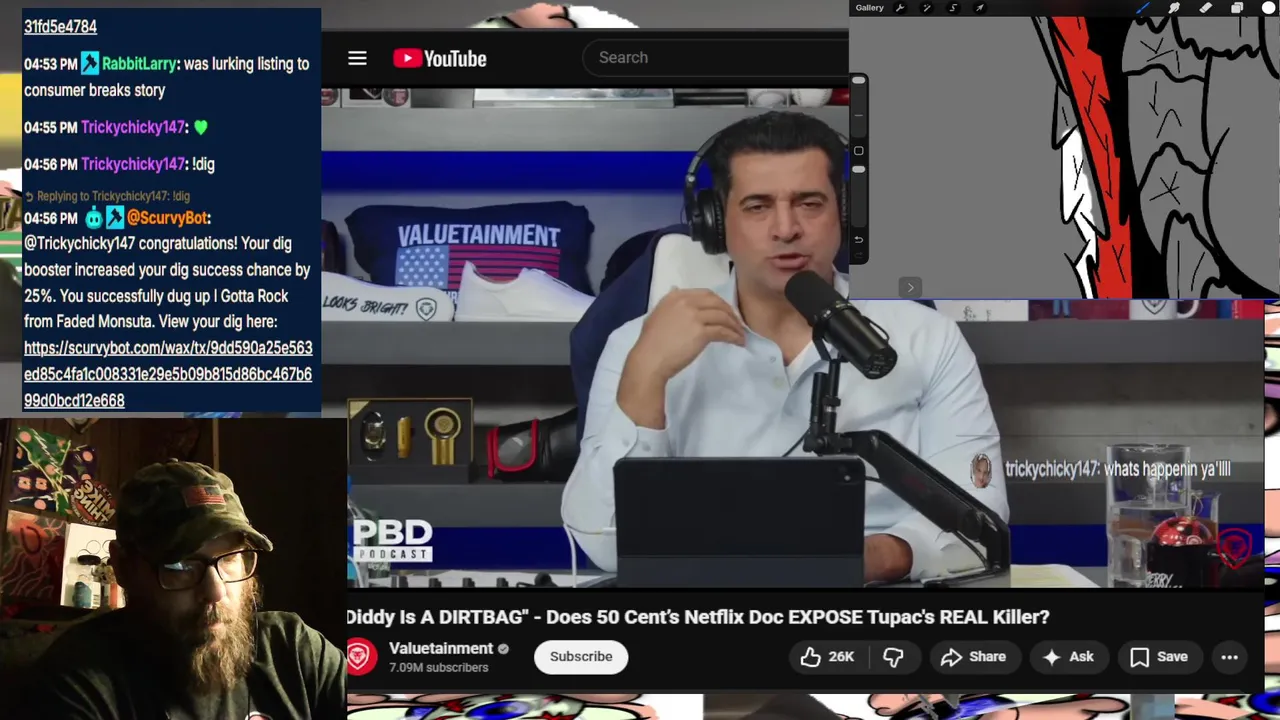Dislike the Valuetainment video
Image resolution: width=1280 pixels, height=720 pixels.
click(x=893, y=657)
